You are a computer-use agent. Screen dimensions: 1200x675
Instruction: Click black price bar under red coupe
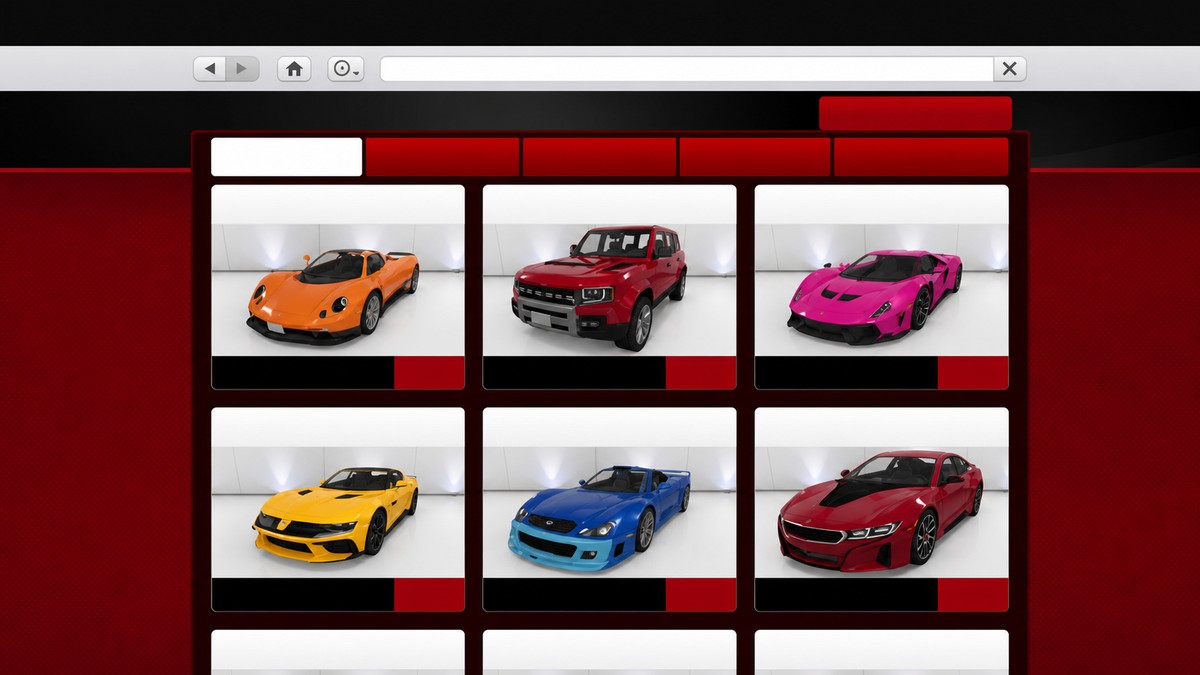click(x=846, y=594)
